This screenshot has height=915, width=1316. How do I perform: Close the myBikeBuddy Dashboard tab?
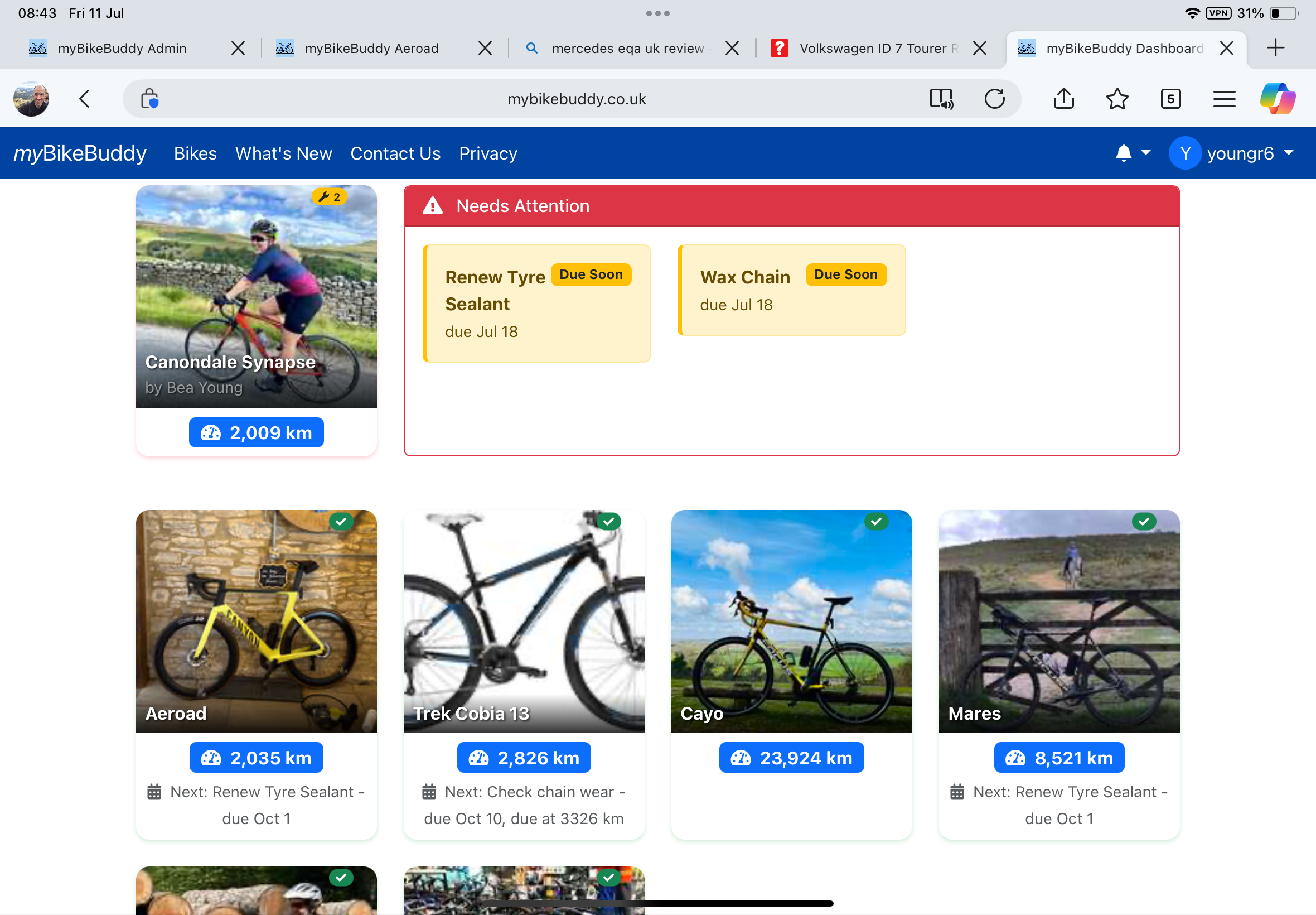[1226, 48]
